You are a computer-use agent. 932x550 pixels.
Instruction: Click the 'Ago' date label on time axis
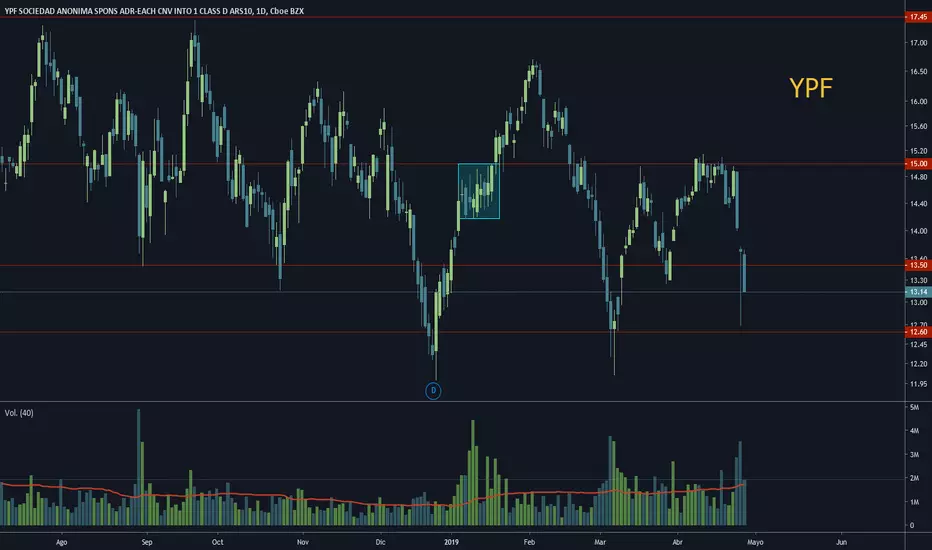pos(61,542)
